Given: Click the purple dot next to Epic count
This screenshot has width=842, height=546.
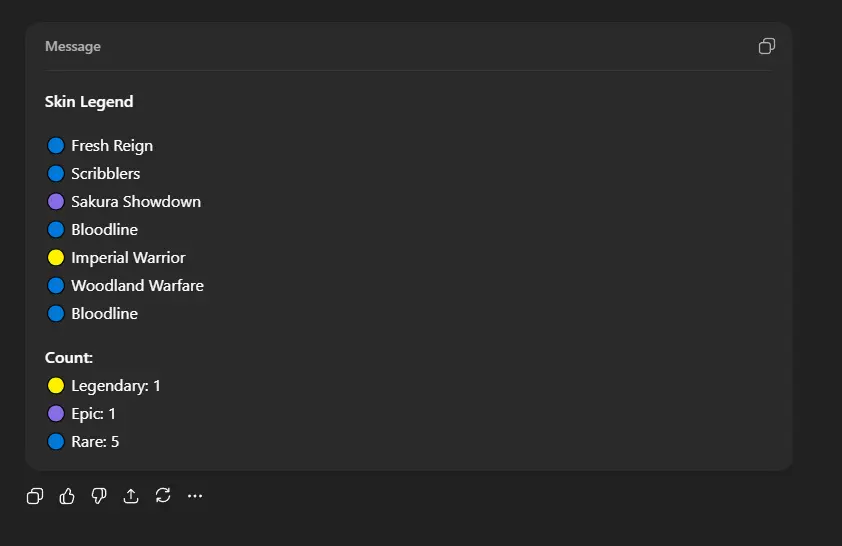Looking at the screenshot, I should click(56, 414).
